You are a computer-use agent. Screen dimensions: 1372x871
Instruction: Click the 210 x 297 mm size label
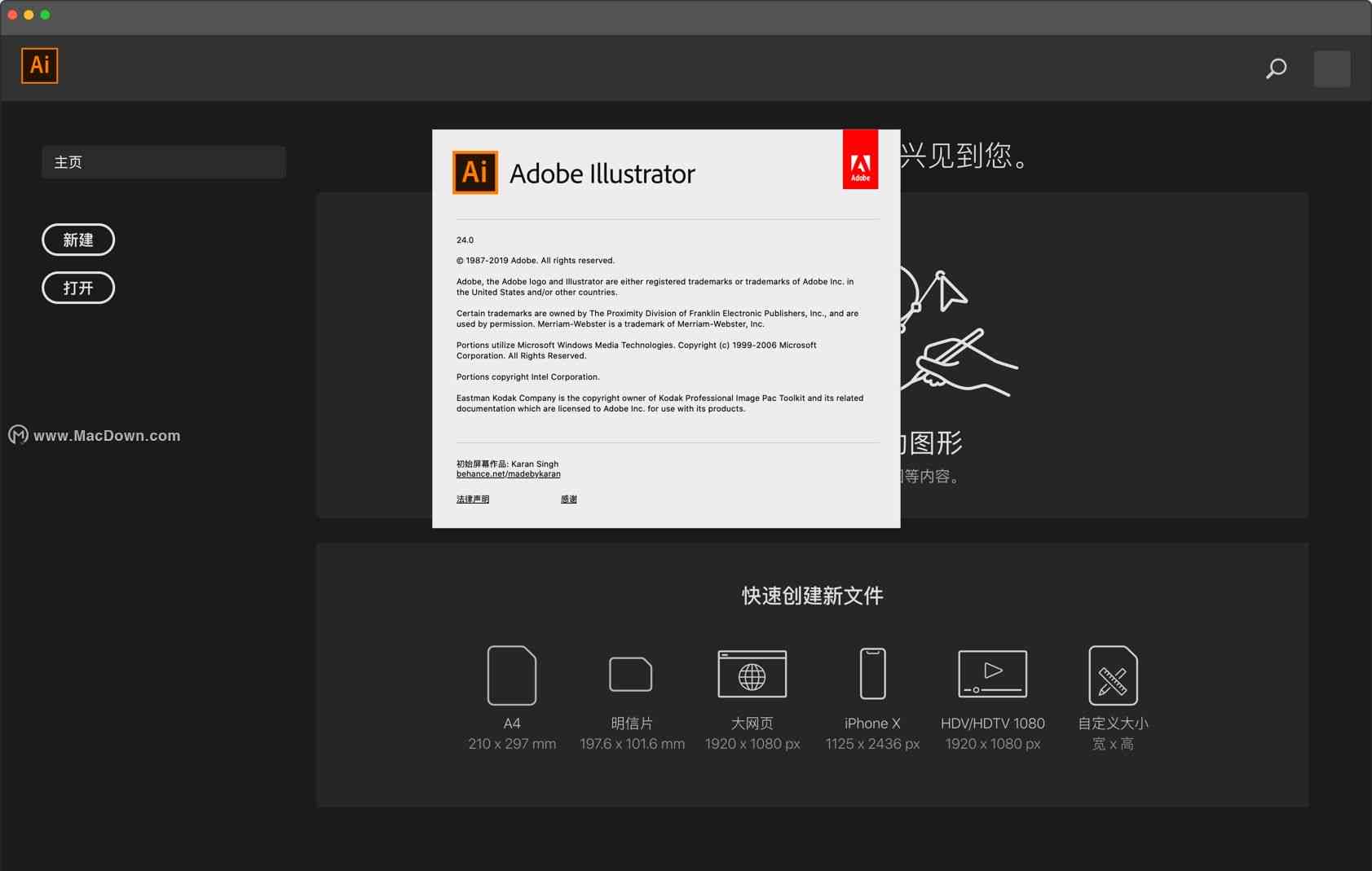[x=512, y=744]
